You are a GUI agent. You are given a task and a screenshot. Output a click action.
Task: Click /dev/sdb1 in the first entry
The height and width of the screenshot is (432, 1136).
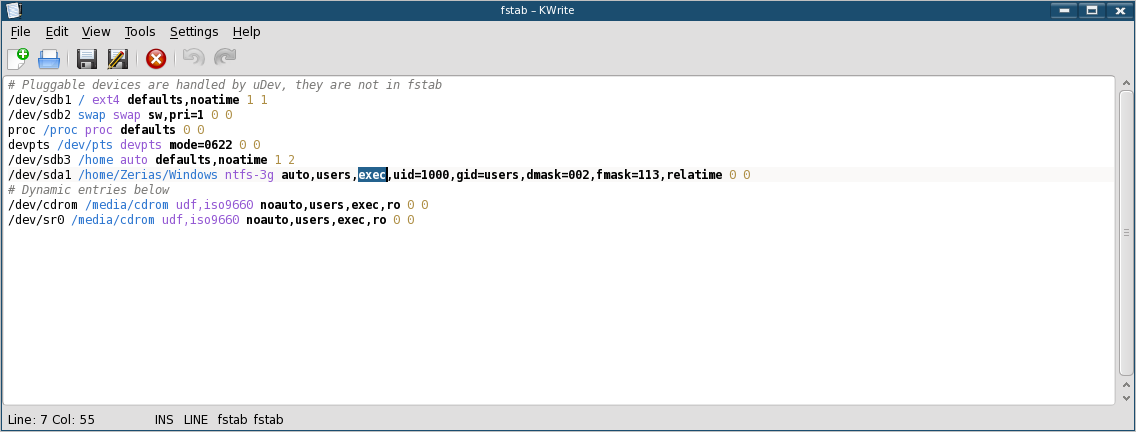(39, 100)
